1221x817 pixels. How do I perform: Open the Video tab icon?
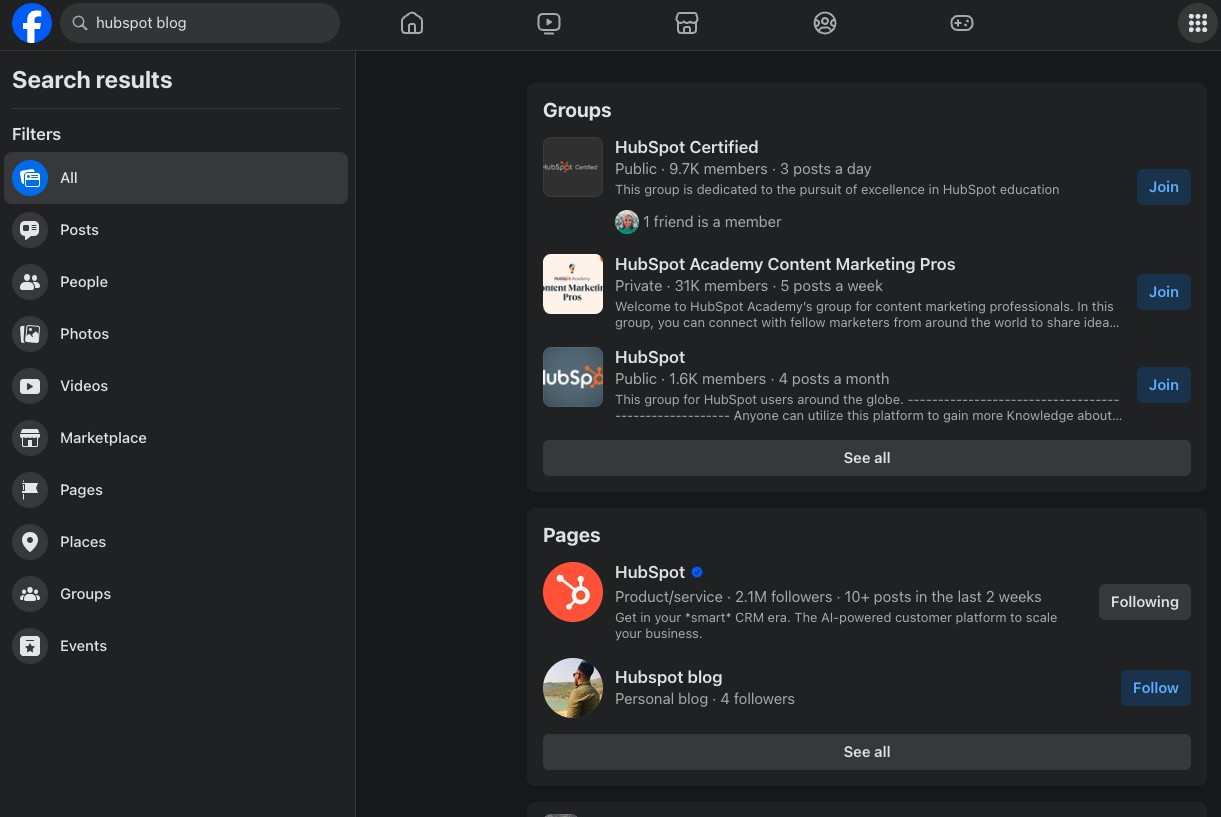tap(548, 23)
